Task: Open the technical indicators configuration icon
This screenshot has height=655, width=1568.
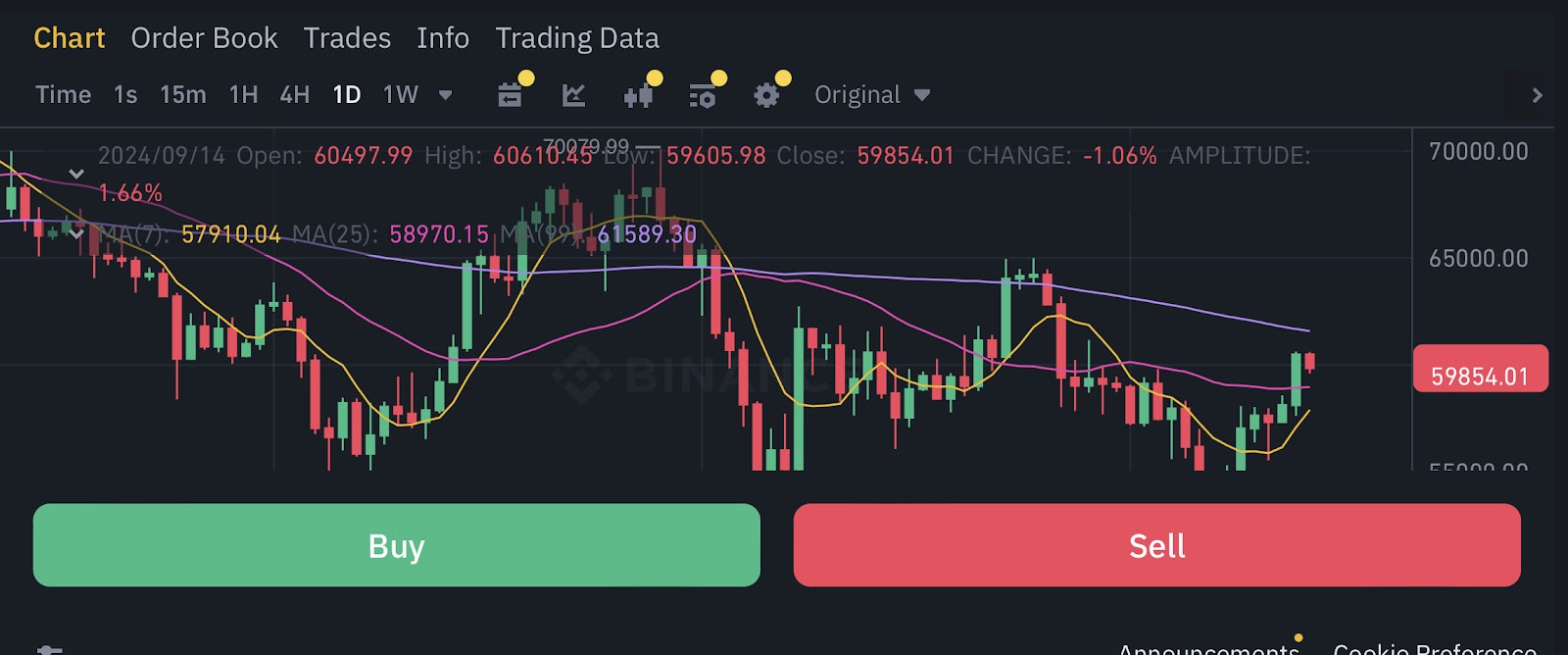Action: pos(704,94)
